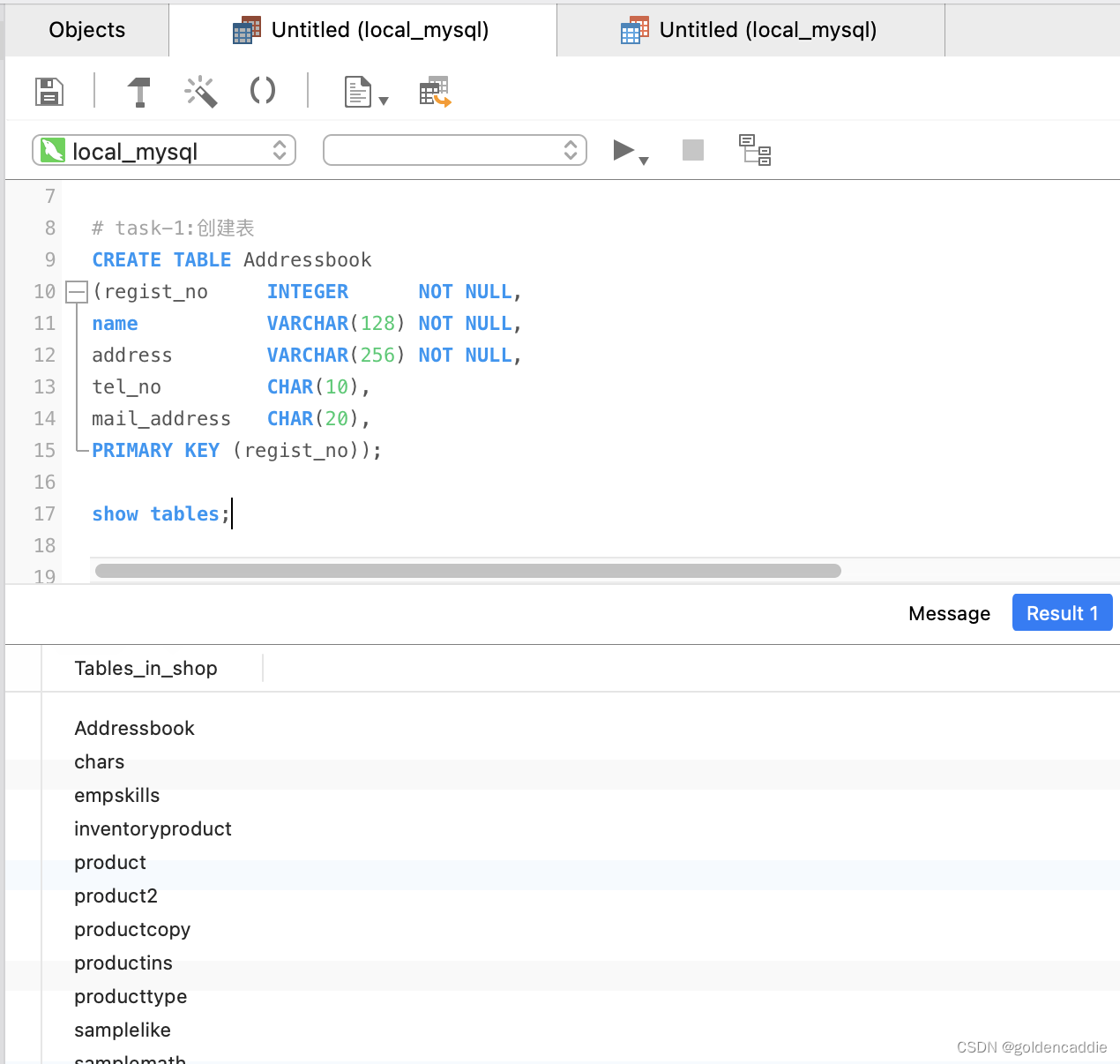Screen dimensions: 1120x1064
Task: Click the horizontal scrollbar of the editor
Action: 467,571
